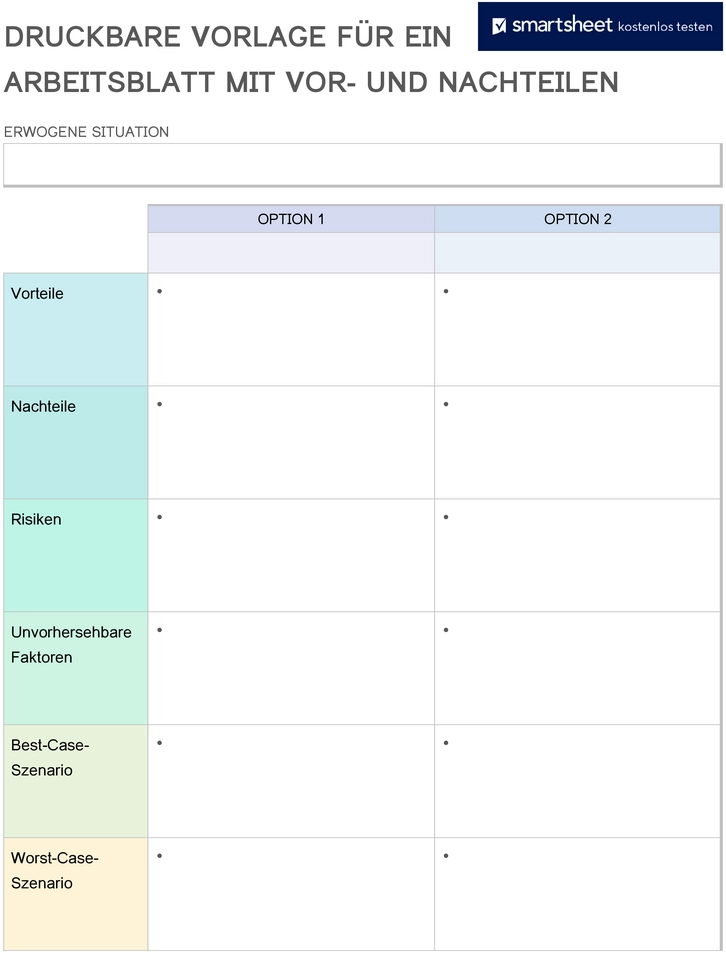Select the OPTION 1 column header
This screenshot has height=953, width=726.
(x=291, y=219)
